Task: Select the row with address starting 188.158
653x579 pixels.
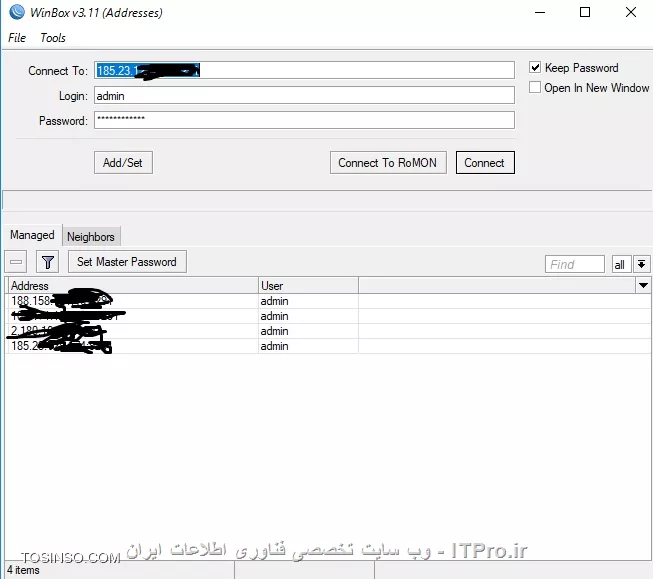Action: 328,301
